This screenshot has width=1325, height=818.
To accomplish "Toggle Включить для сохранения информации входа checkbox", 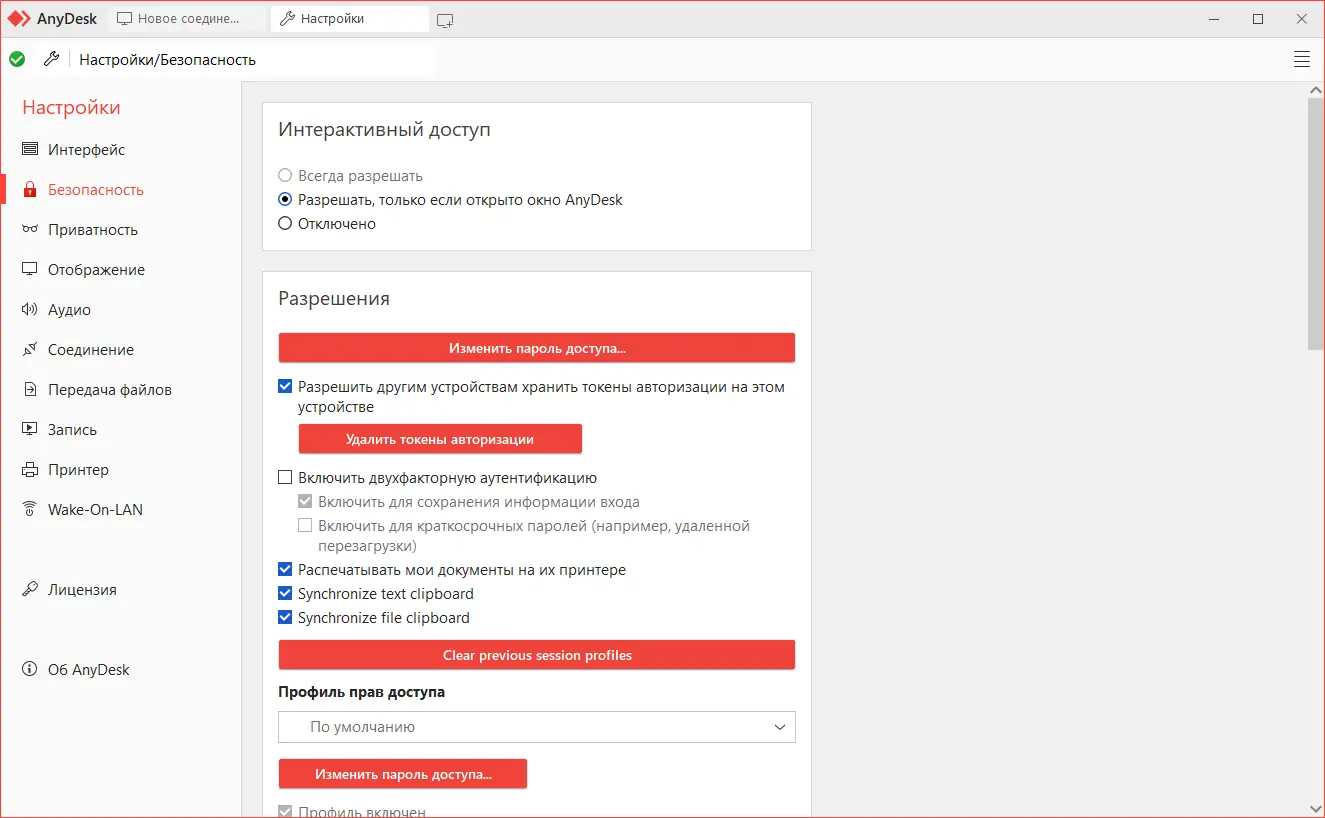I will 305,502.
